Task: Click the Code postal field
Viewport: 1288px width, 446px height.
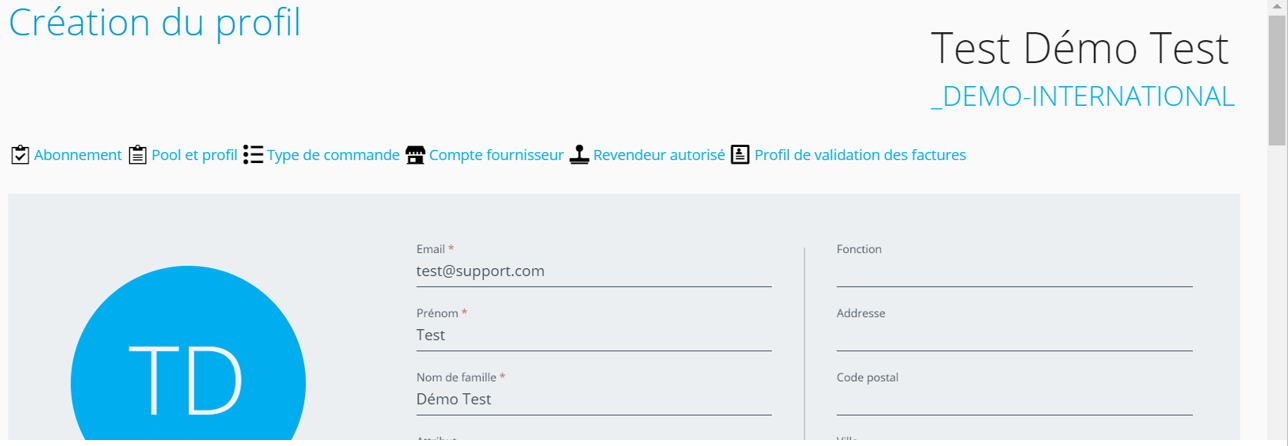Action: pos(1014,400)
